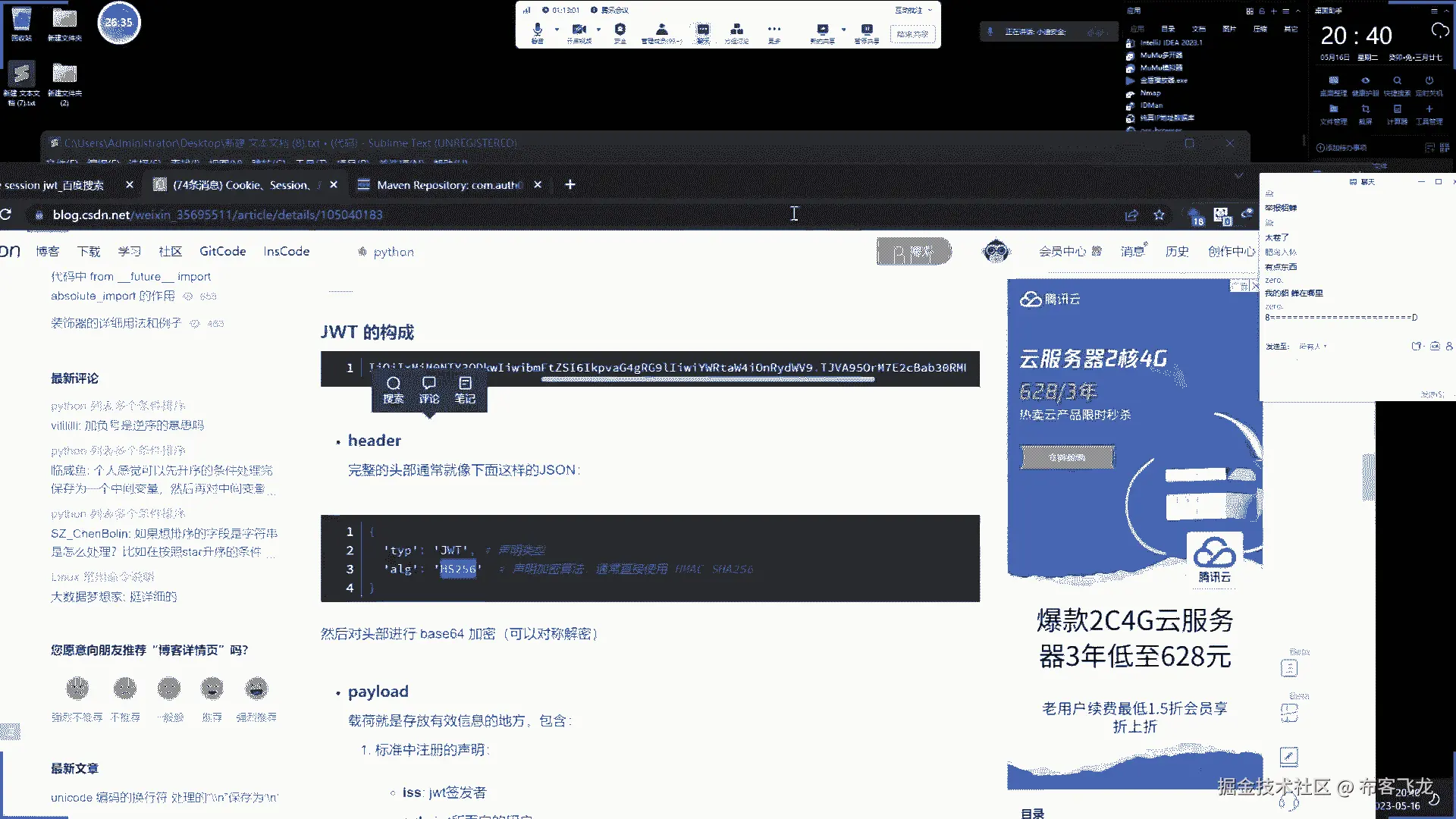The image size is (1456, 819).
Task: Select the 强烈不推荐 rating face
Action: click(x=77, y=689)
